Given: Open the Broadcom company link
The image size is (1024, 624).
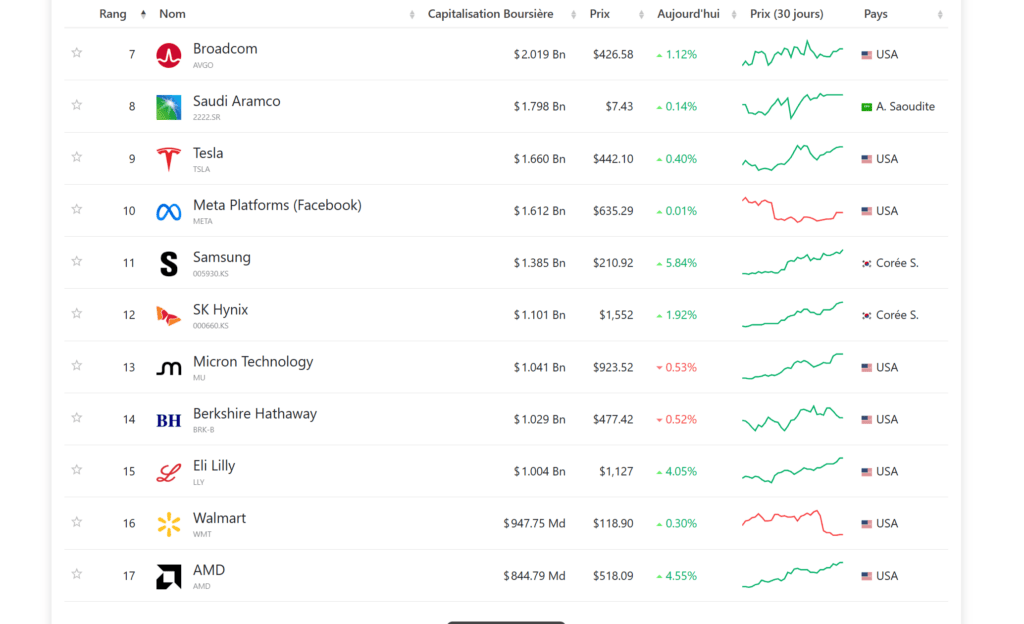Looking at the screenshot, I should (225, 49).
